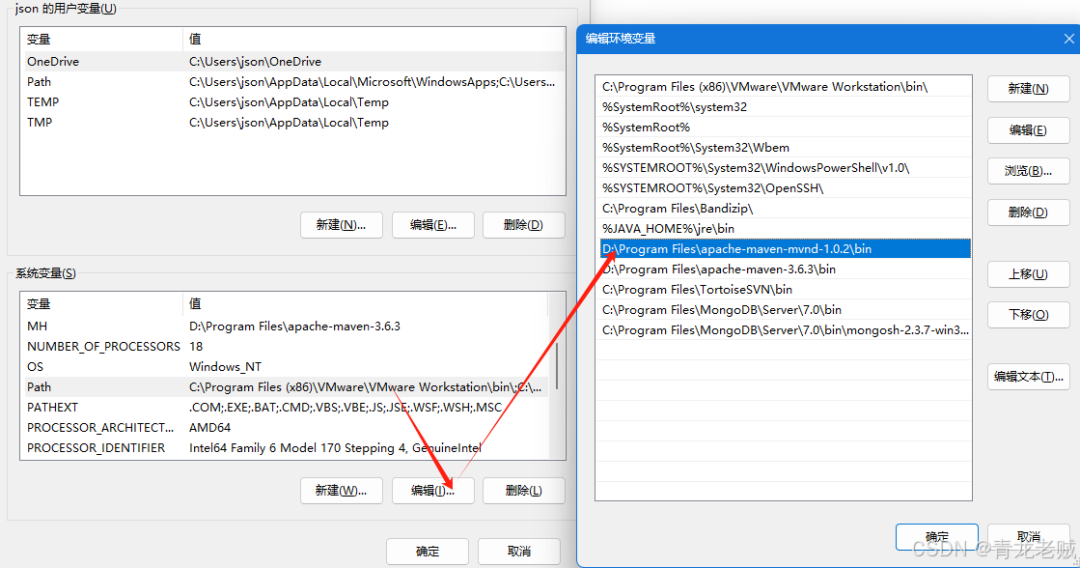The width and height of the screenshot is (1080, 568).
Task: Close the 编辑环境变量 dialog with X
Action: tap(1068, 39)
